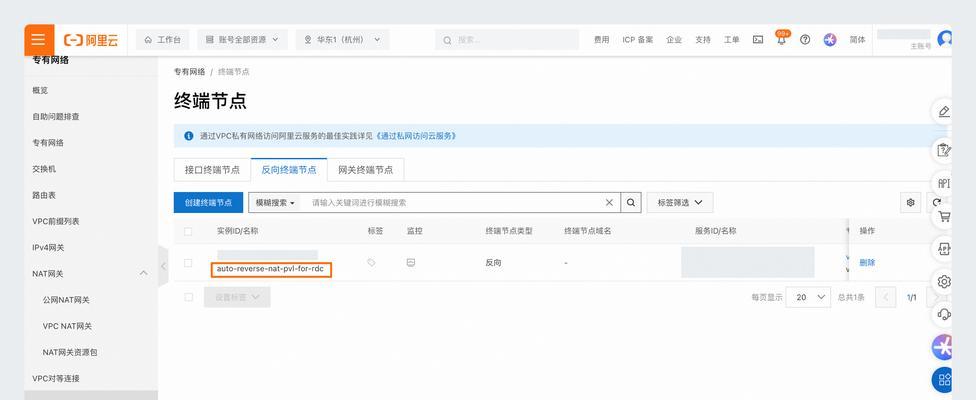Go to 工作台 workbench

click(162, 39)
